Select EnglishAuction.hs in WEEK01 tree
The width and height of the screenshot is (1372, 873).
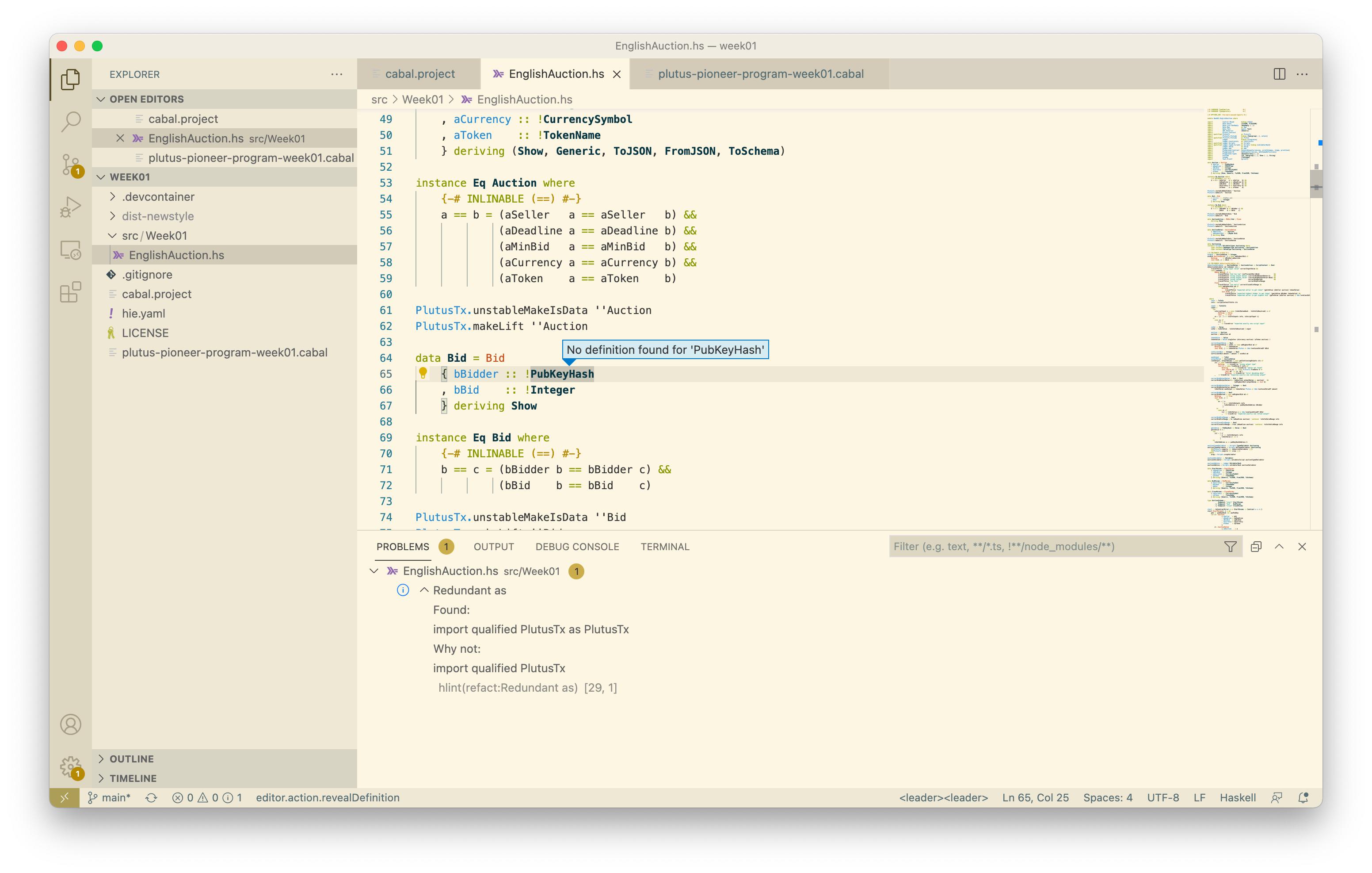225,255
